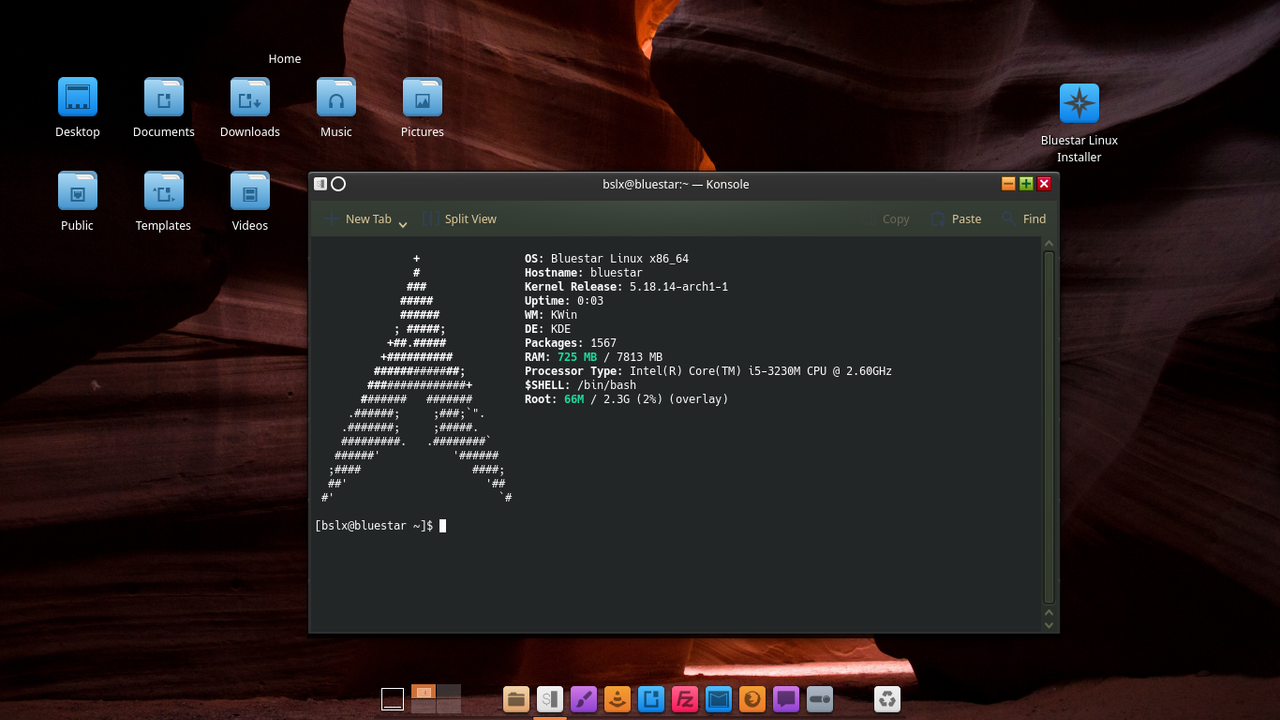Click Split View in Konsole toolbar
Image resolution: width=1280 pixels, height=720 pixels.
coord(459,219)
